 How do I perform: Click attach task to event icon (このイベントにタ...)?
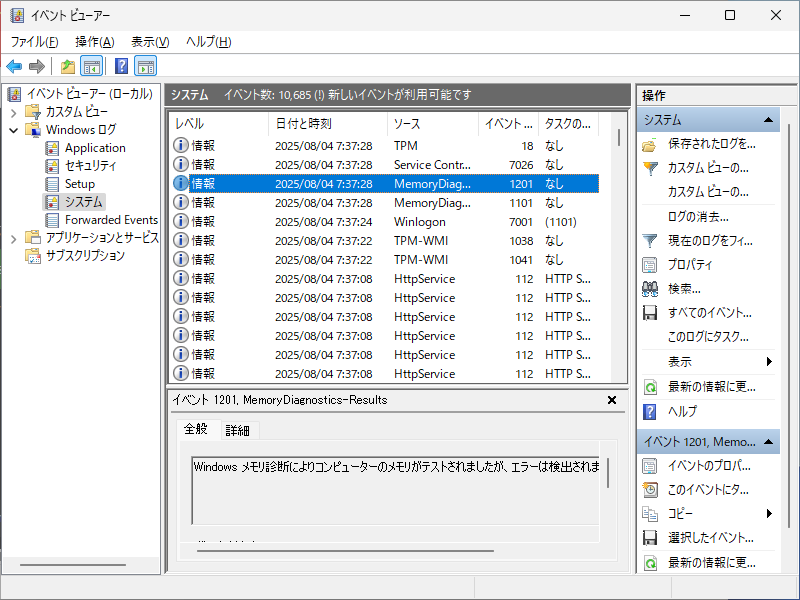(650, 490)
